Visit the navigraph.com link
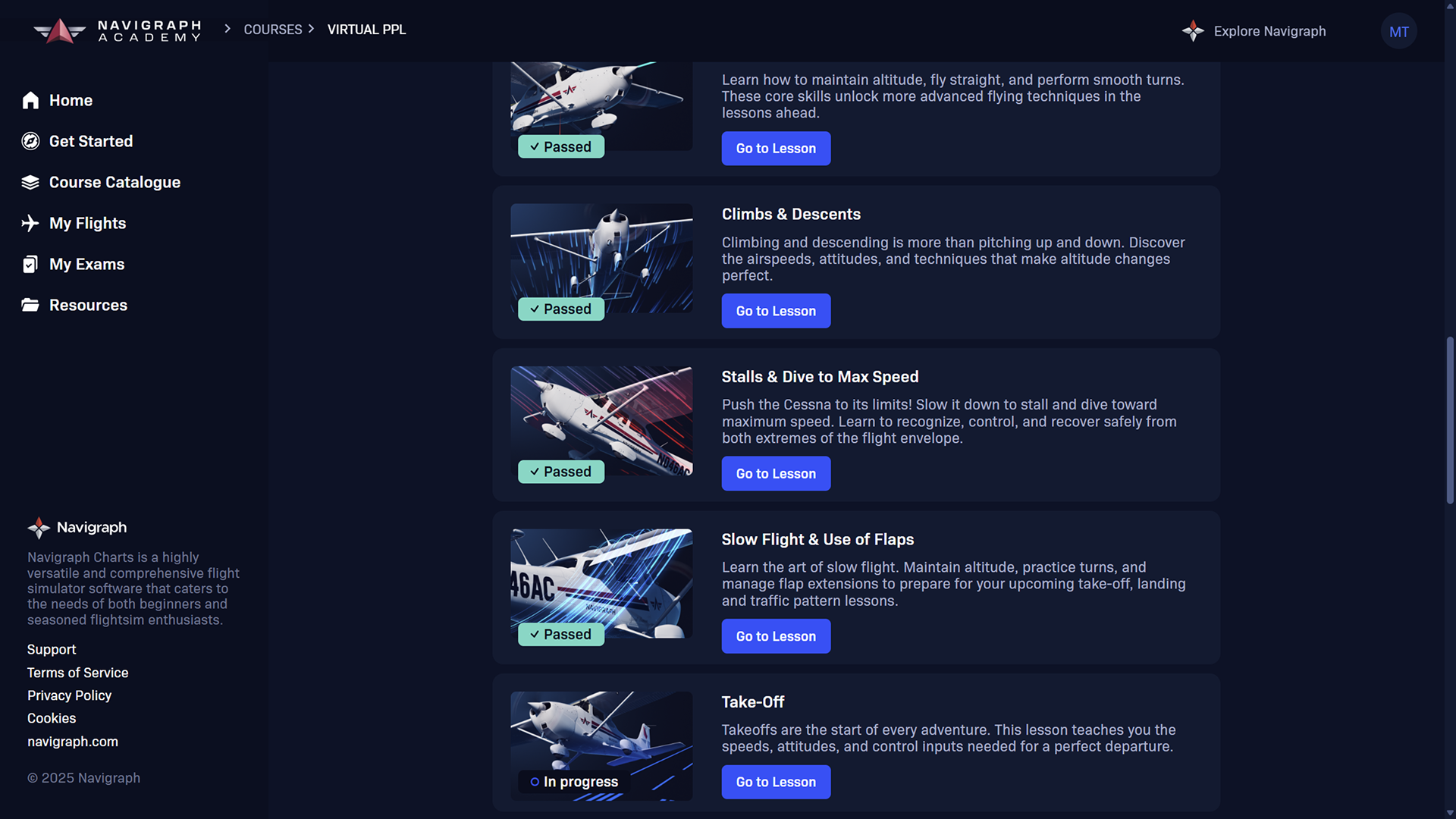The width and height of the screenshot is (1456, 819). [x=73, y=742]
